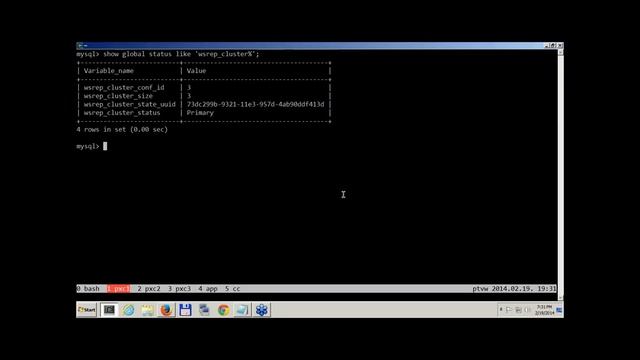Click the wsrep_cluster_size variable name
This screenshot has width=640, height=360.
point(118,96)
